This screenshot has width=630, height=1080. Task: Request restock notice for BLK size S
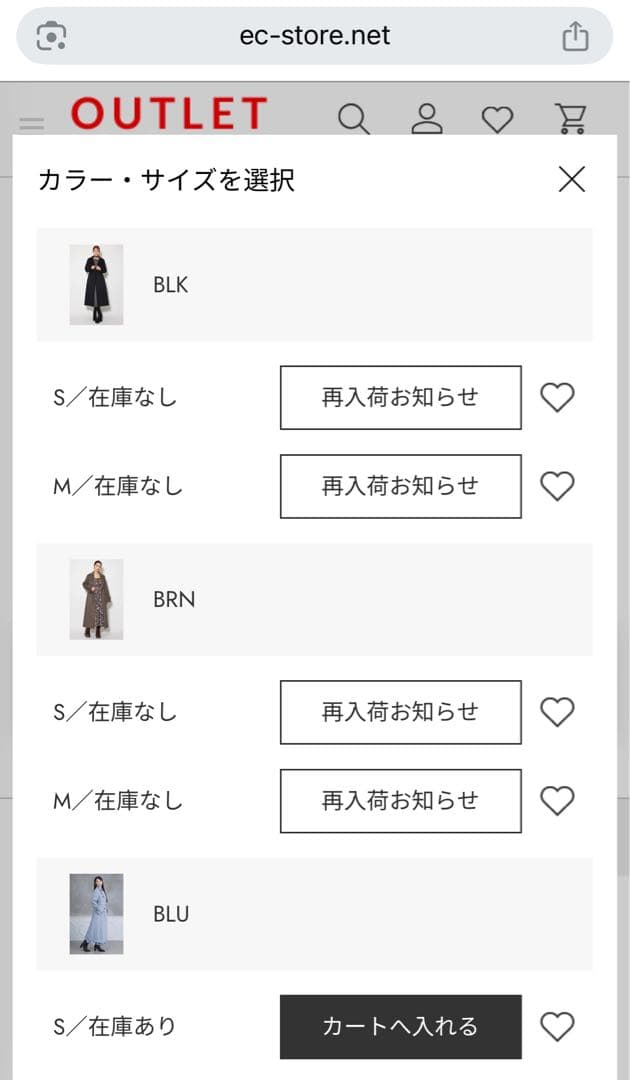coord(400,397)
